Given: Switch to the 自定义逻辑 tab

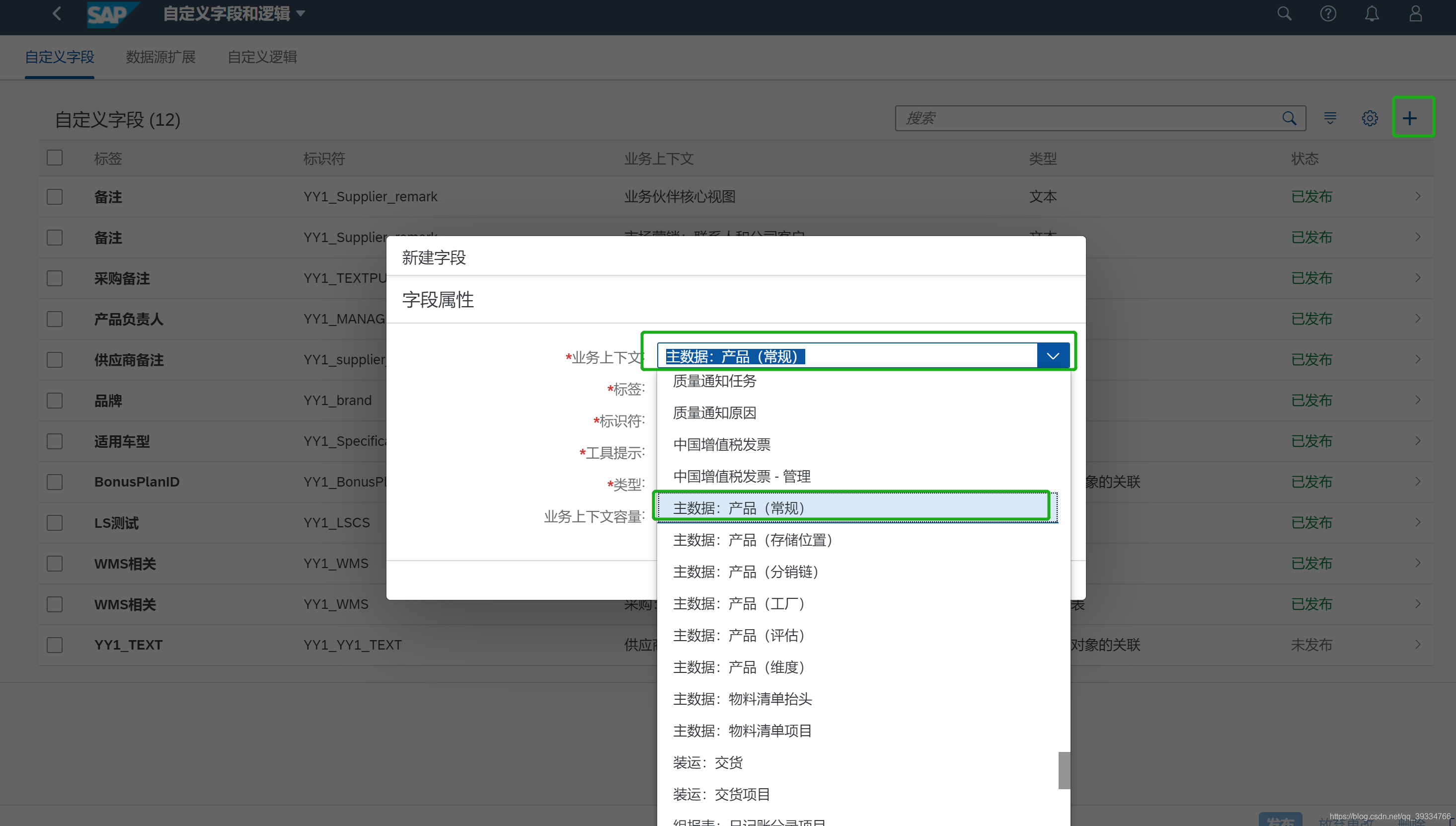Looking at the screenshot, I should (x=262, y=57).
